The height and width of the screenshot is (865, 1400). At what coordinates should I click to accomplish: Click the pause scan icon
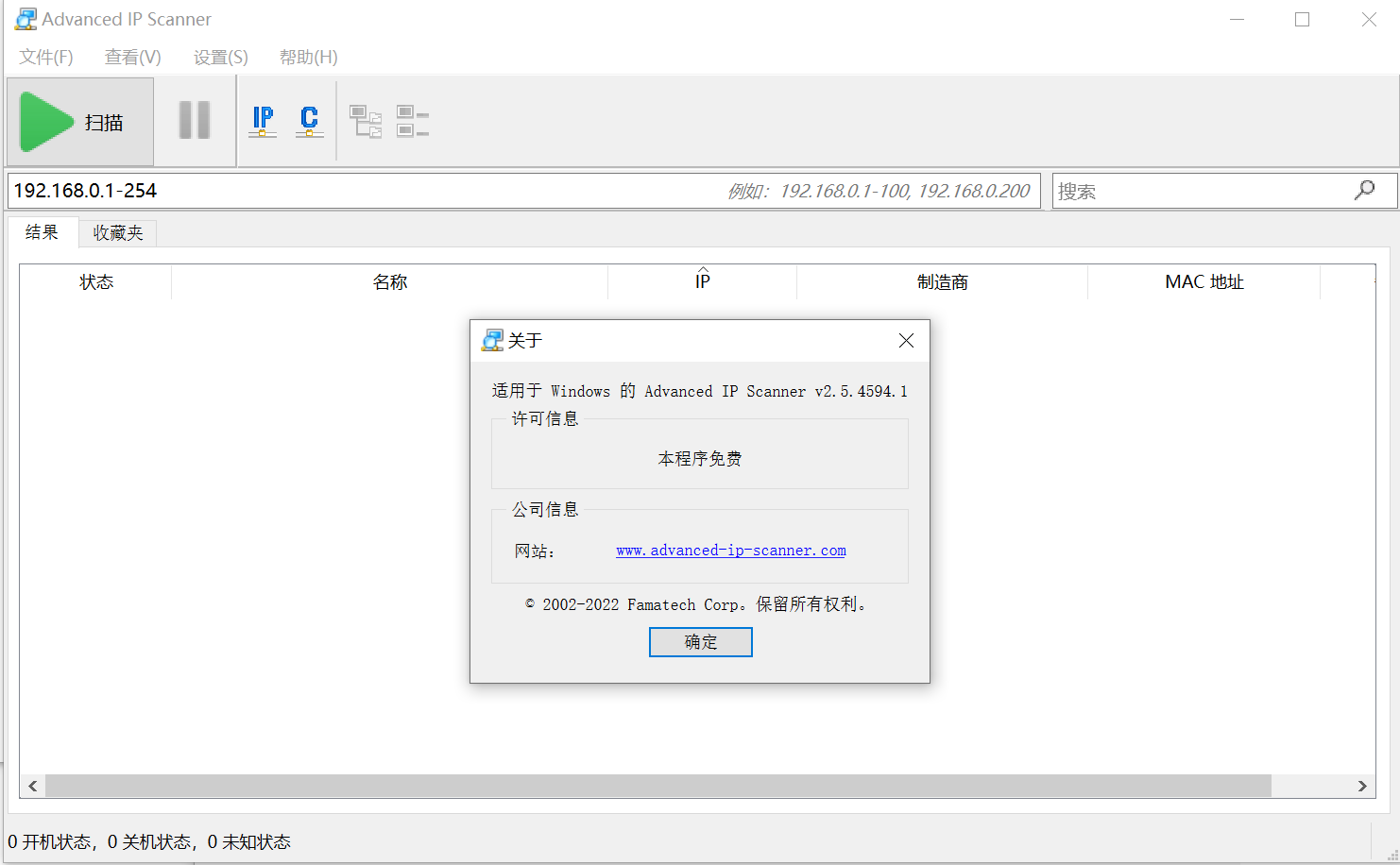point(195,121)
